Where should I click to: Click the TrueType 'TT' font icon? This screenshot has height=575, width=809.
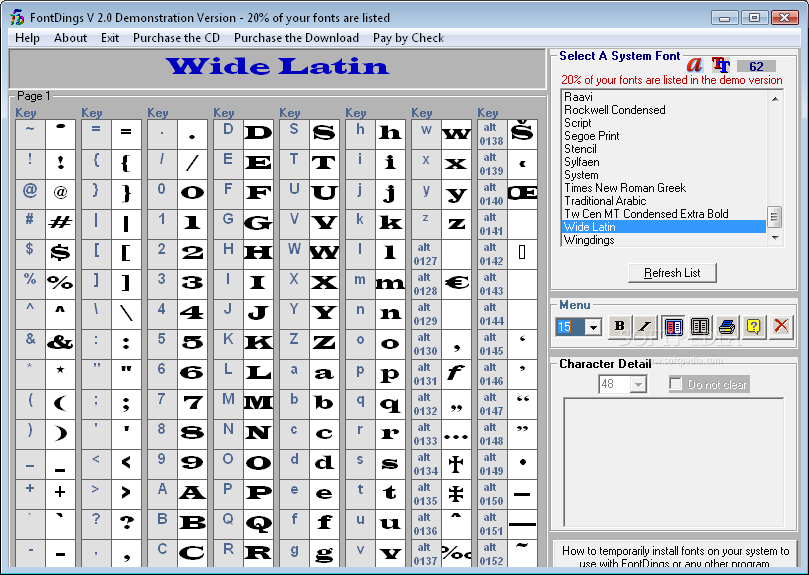point(721,65)
